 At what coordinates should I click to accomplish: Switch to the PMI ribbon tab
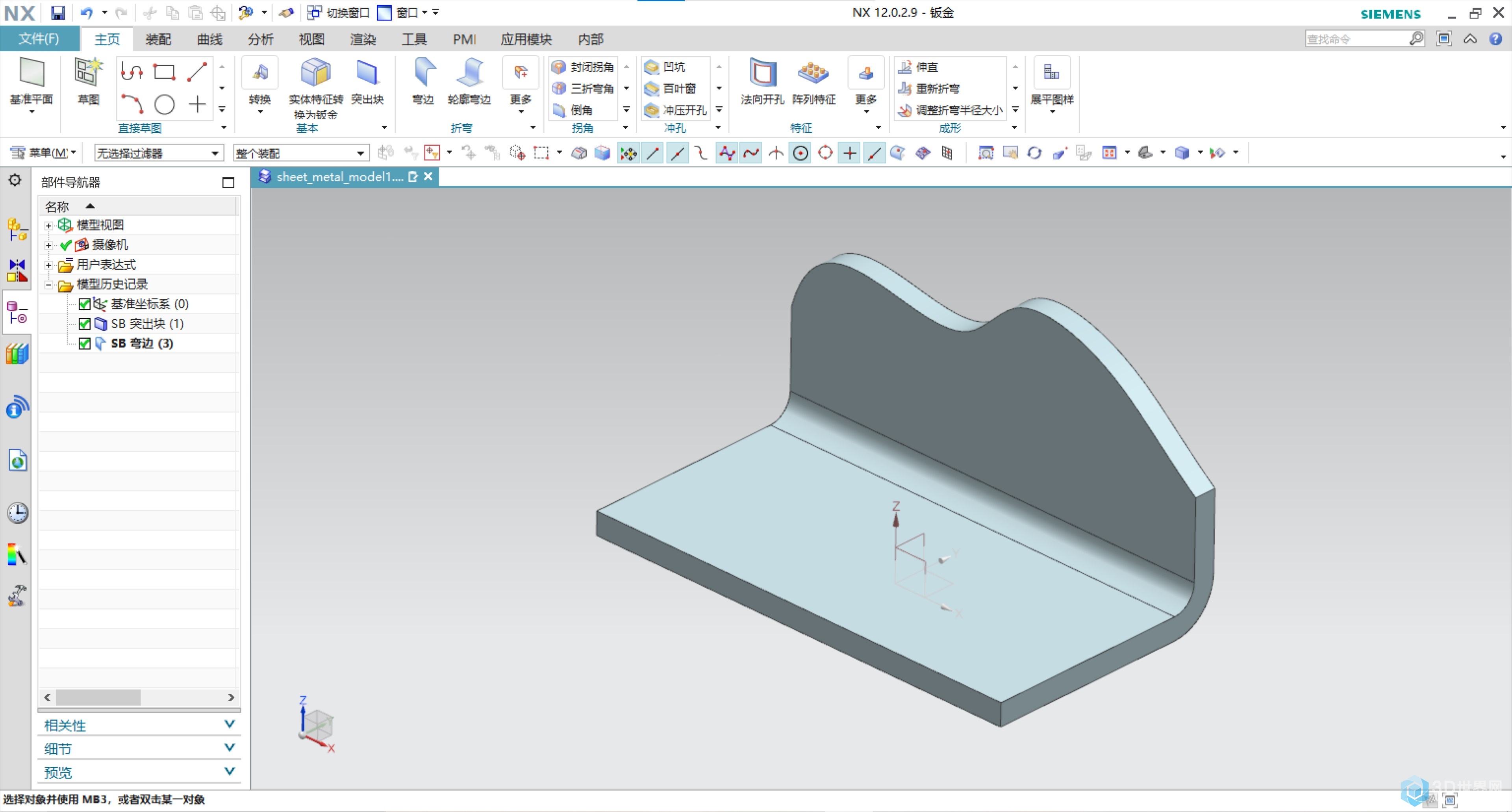point(464,39)
